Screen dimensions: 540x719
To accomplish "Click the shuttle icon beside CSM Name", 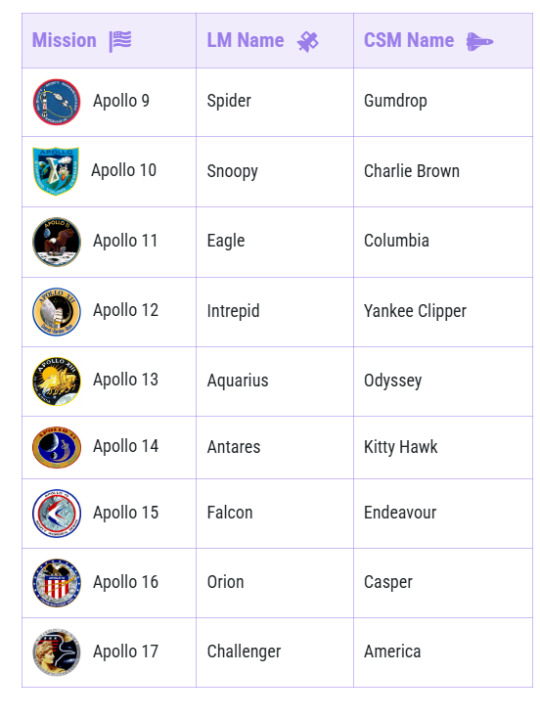I will point(479,42).
